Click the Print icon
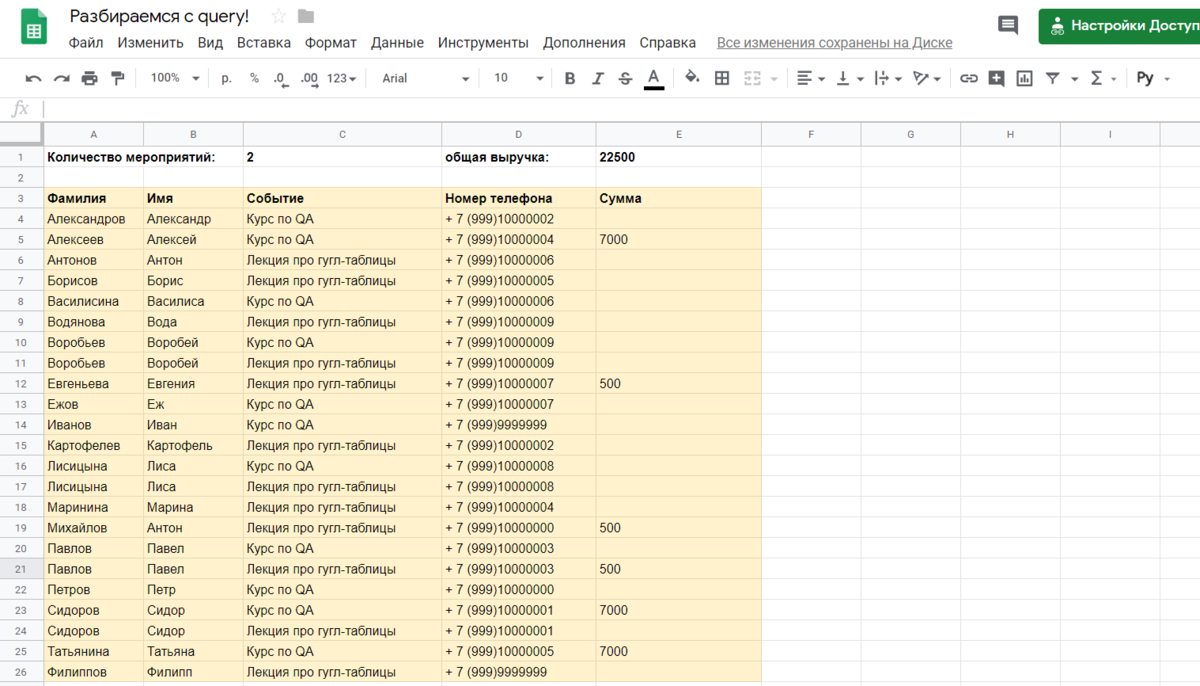The image size is (1200, 686). coord(90,78)
